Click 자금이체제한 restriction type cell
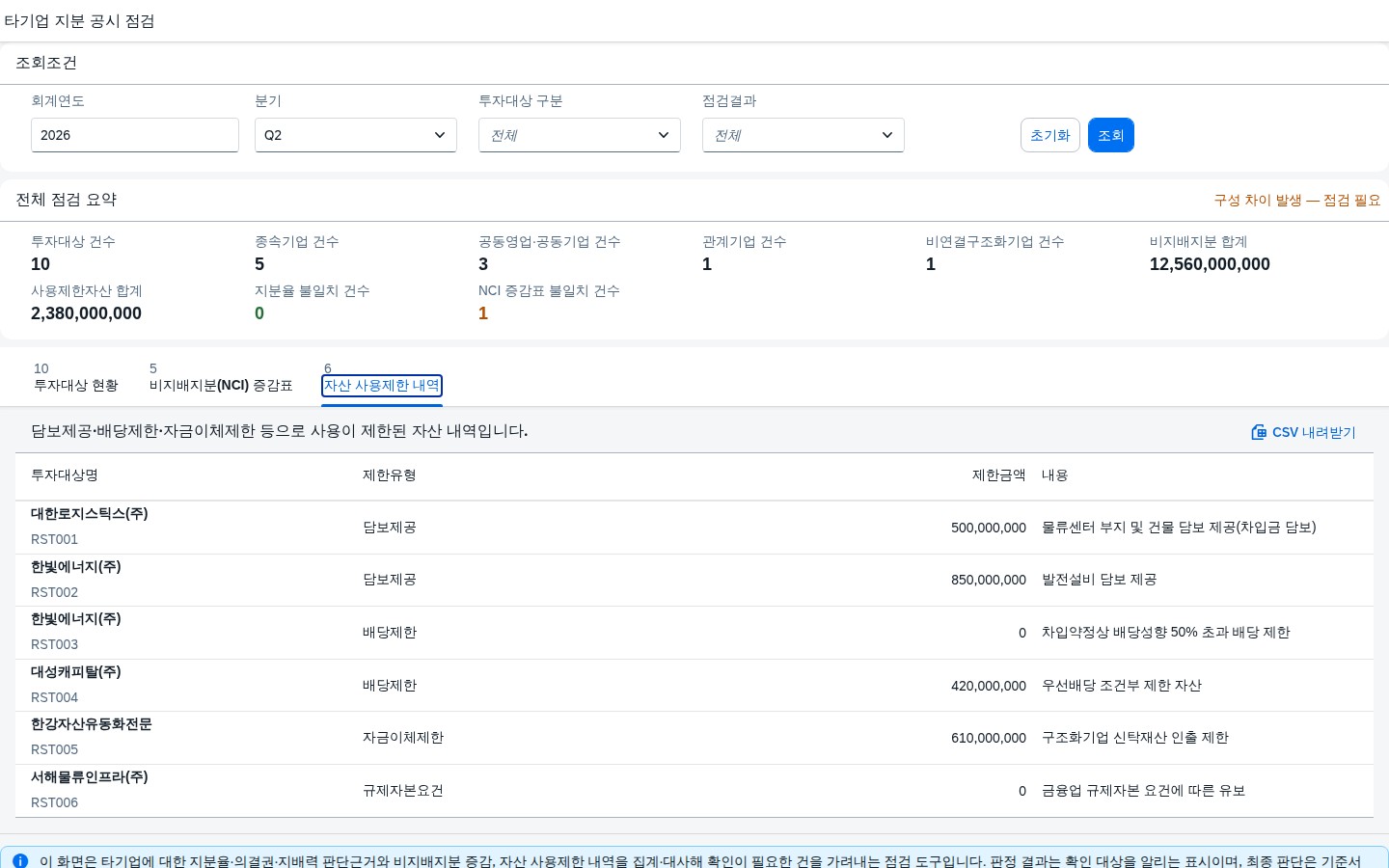This screenshot has width=1389, height=868. pos(403,738)
